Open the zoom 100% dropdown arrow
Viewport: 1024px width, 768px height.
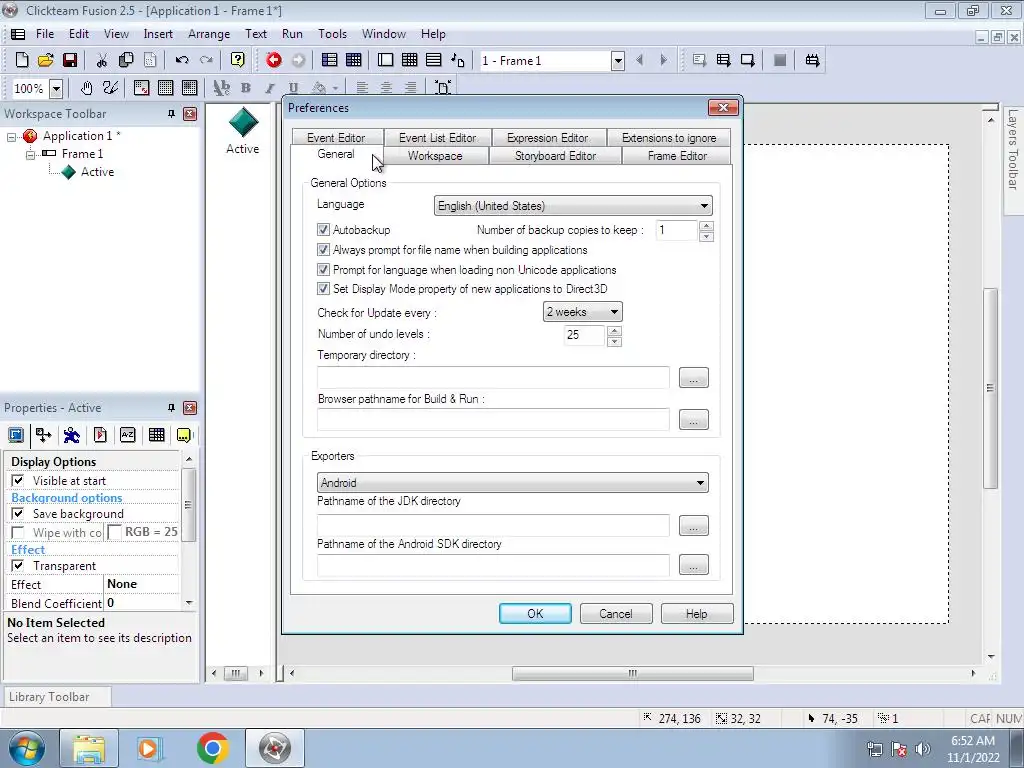(x=56, y=88)
